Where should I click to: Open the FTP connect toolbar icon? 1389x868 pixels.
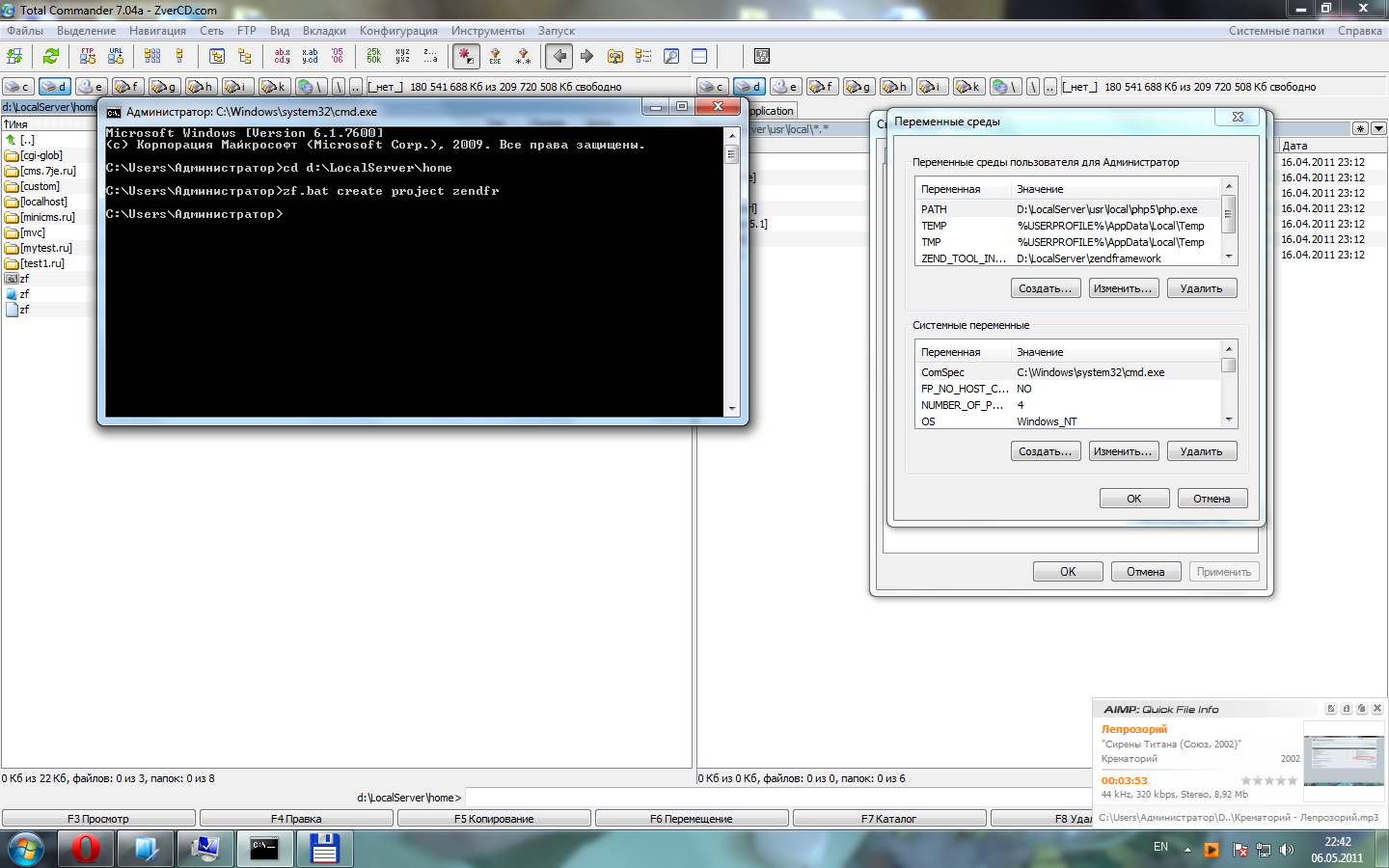point(88,56)
